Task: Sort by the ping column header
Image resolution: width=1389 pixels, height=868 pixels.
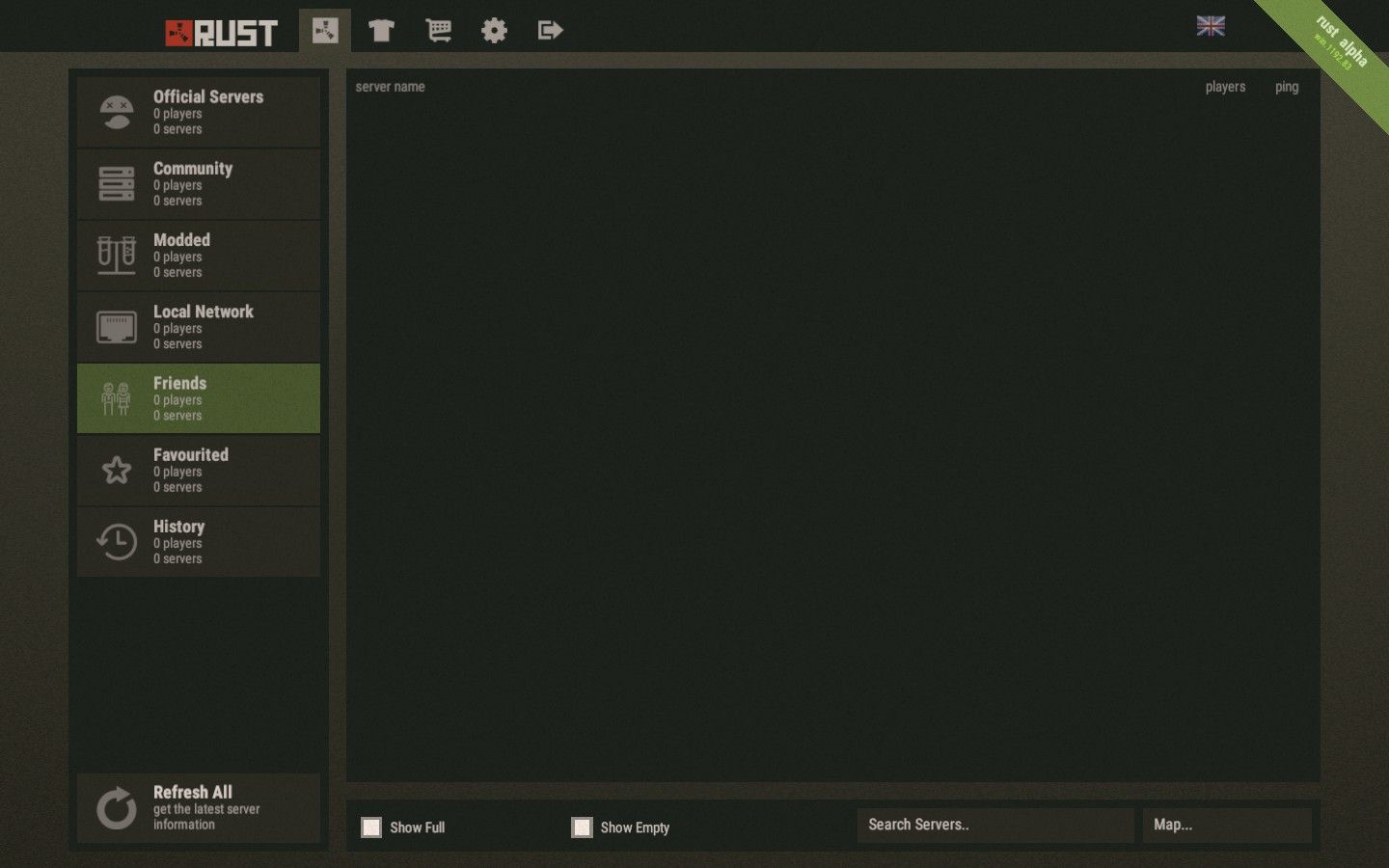Action: 1287,87
